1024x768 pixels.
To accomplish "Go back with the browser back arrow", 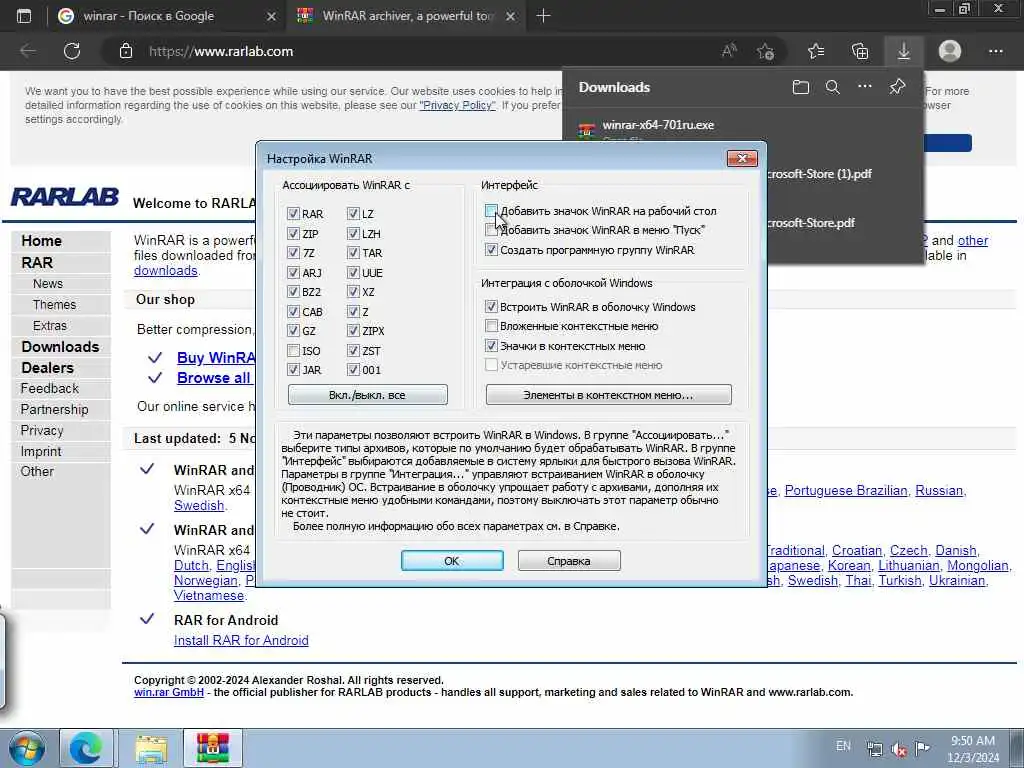I will point(27,51).
